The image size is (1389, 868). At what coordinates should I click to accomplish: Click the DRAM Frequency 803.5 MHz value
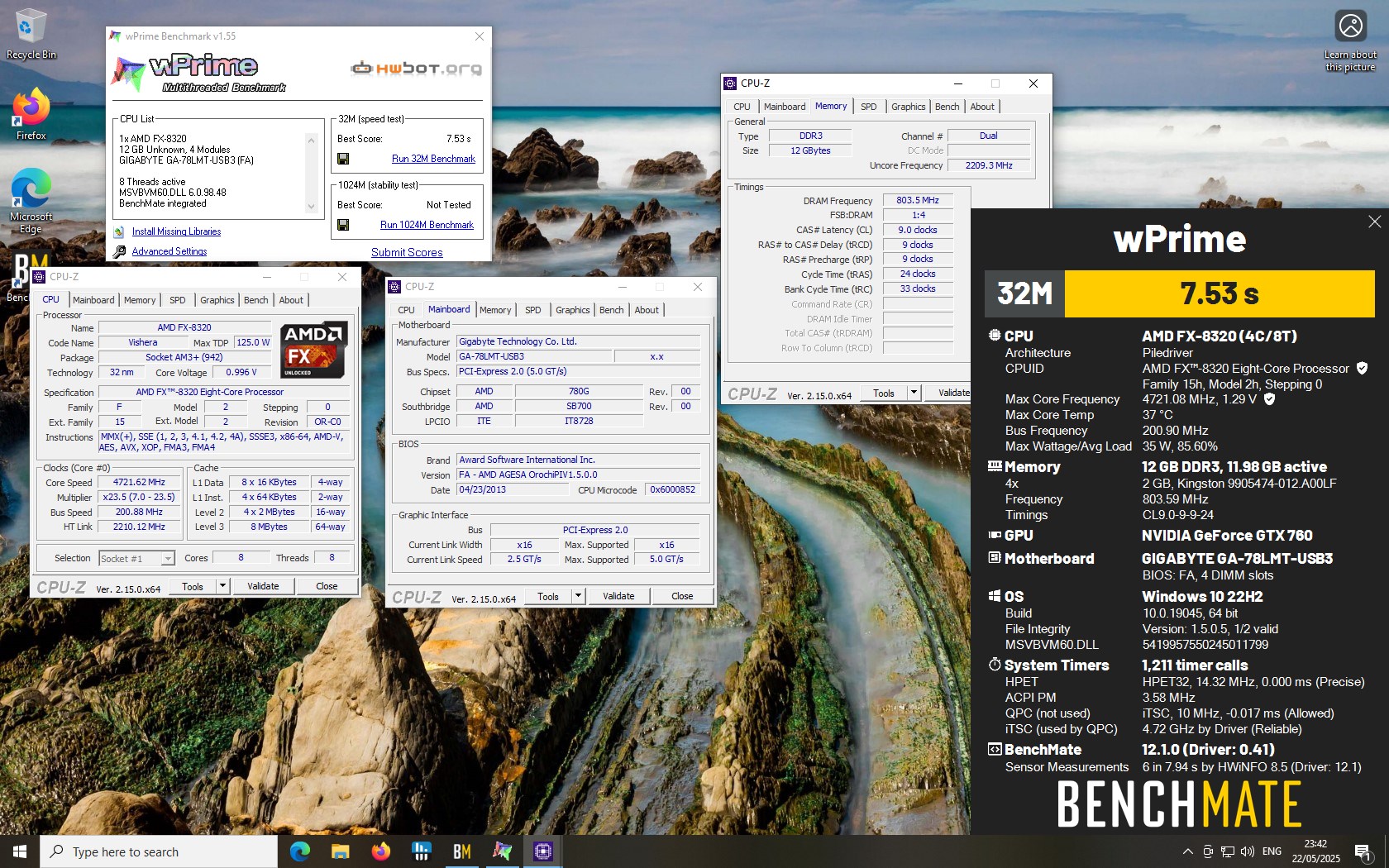point(918,201)
